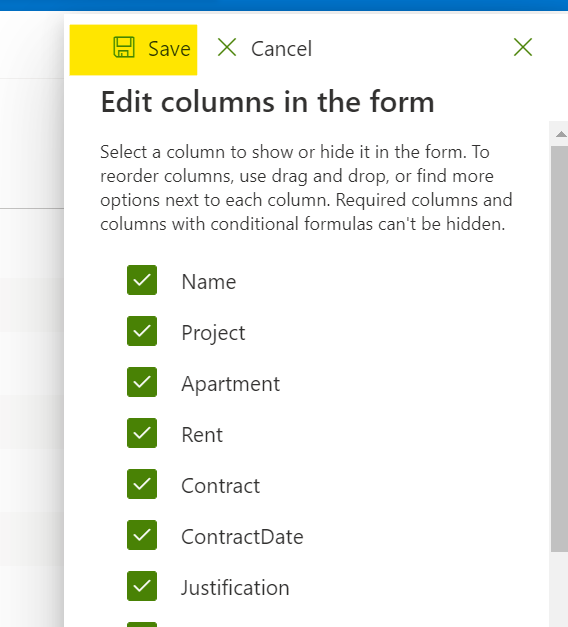Hide the Rent column via its checkbox
Image resolution: width=568 pixels, height=627 pixels.
click(x=142, y=433)
